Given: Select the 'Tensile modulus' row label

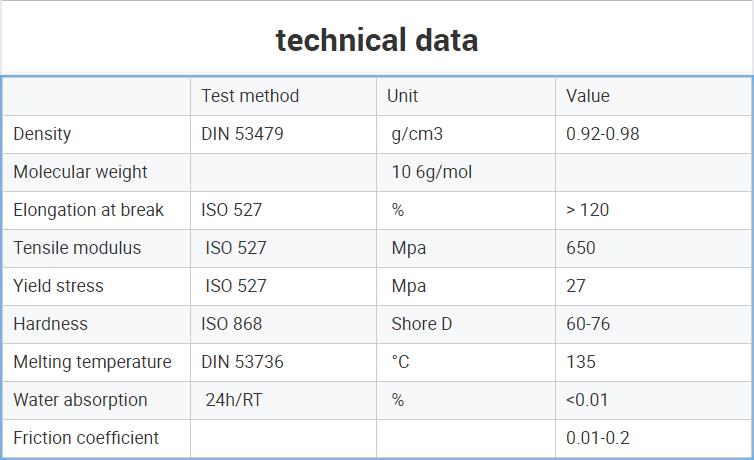Looking at the screenshot, I should (77, 248).
